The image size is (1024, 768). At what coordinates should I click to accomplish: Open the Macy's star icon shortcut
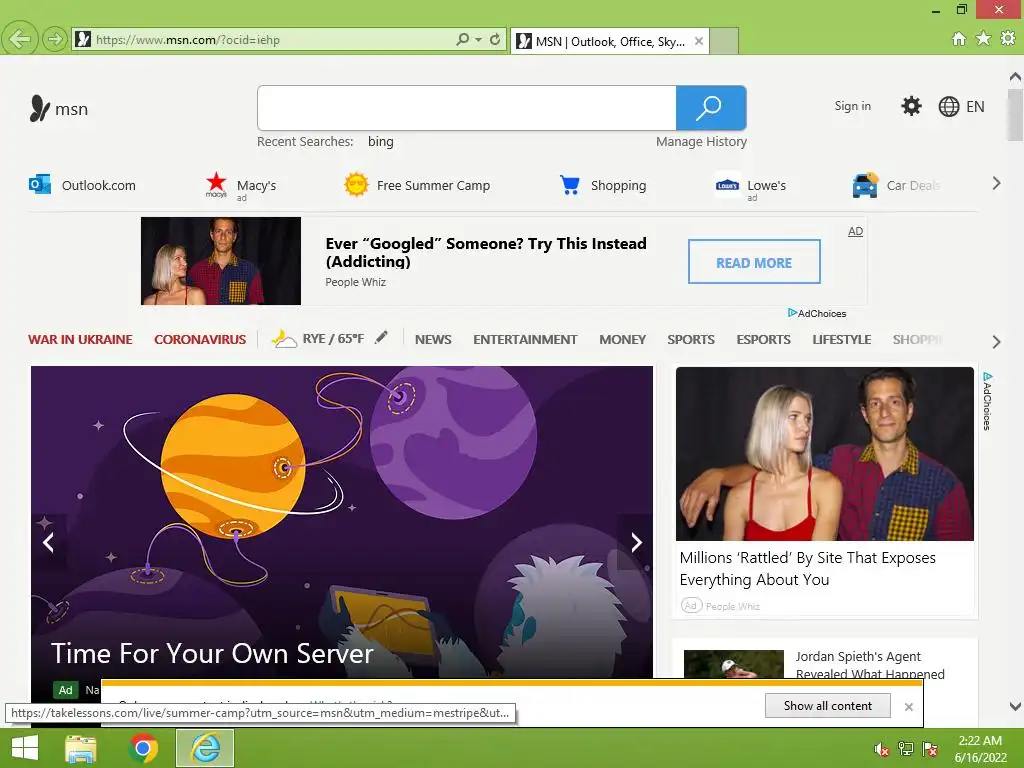(x=216, y=185)
